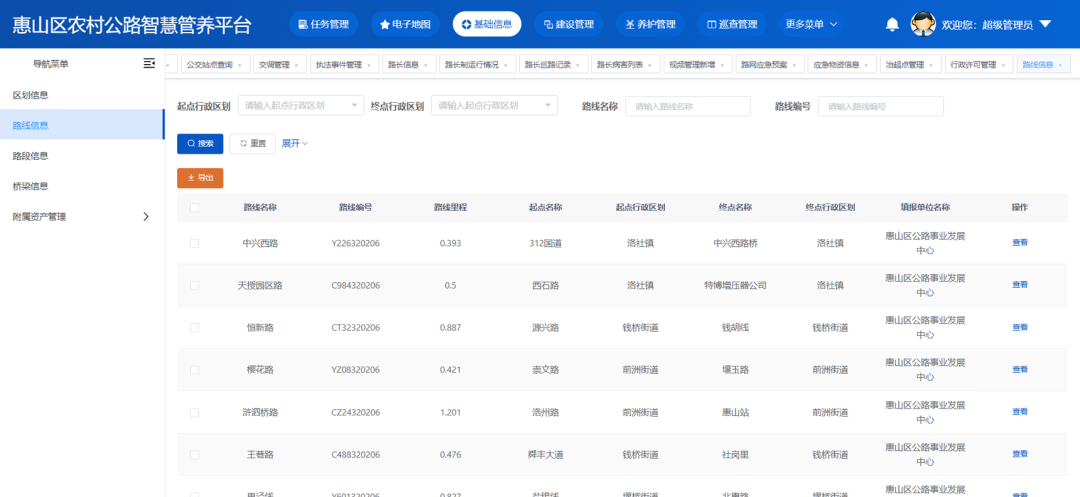Close the active 路线信息 tab with its x

(x=1061, y=65)
